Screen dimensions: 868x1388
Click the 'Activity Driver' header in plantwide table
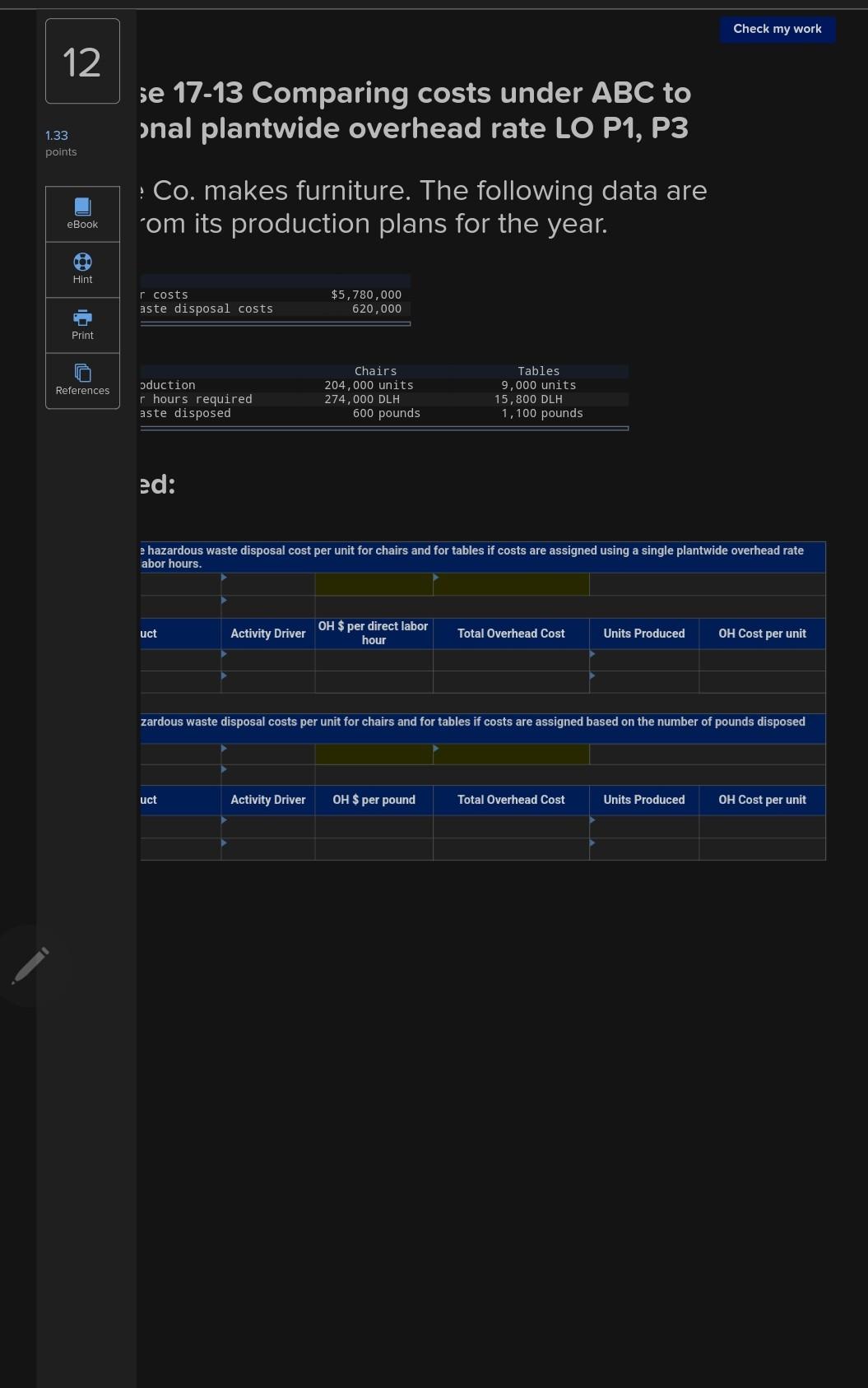[x=267, y=634]
